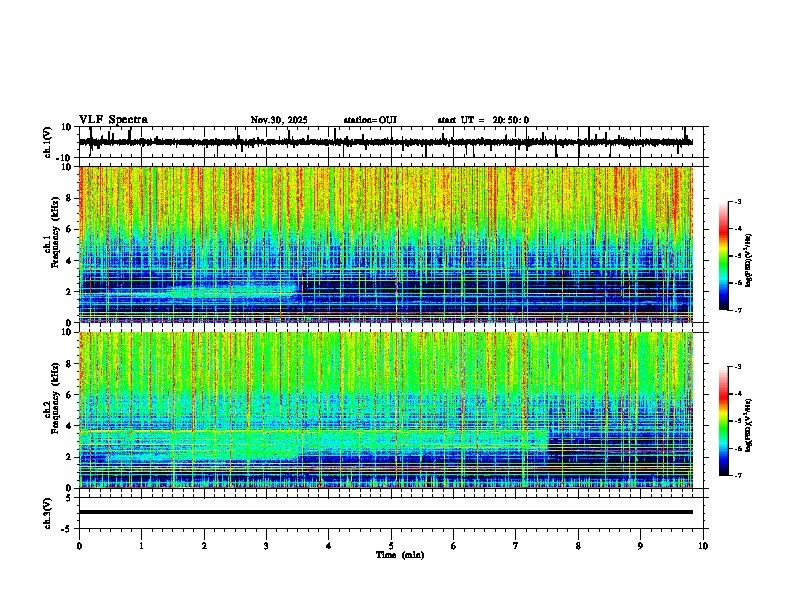Screen dimensions: 792x612
Task: Click the "station=OUI" header label
Action: tap(370, 120)
